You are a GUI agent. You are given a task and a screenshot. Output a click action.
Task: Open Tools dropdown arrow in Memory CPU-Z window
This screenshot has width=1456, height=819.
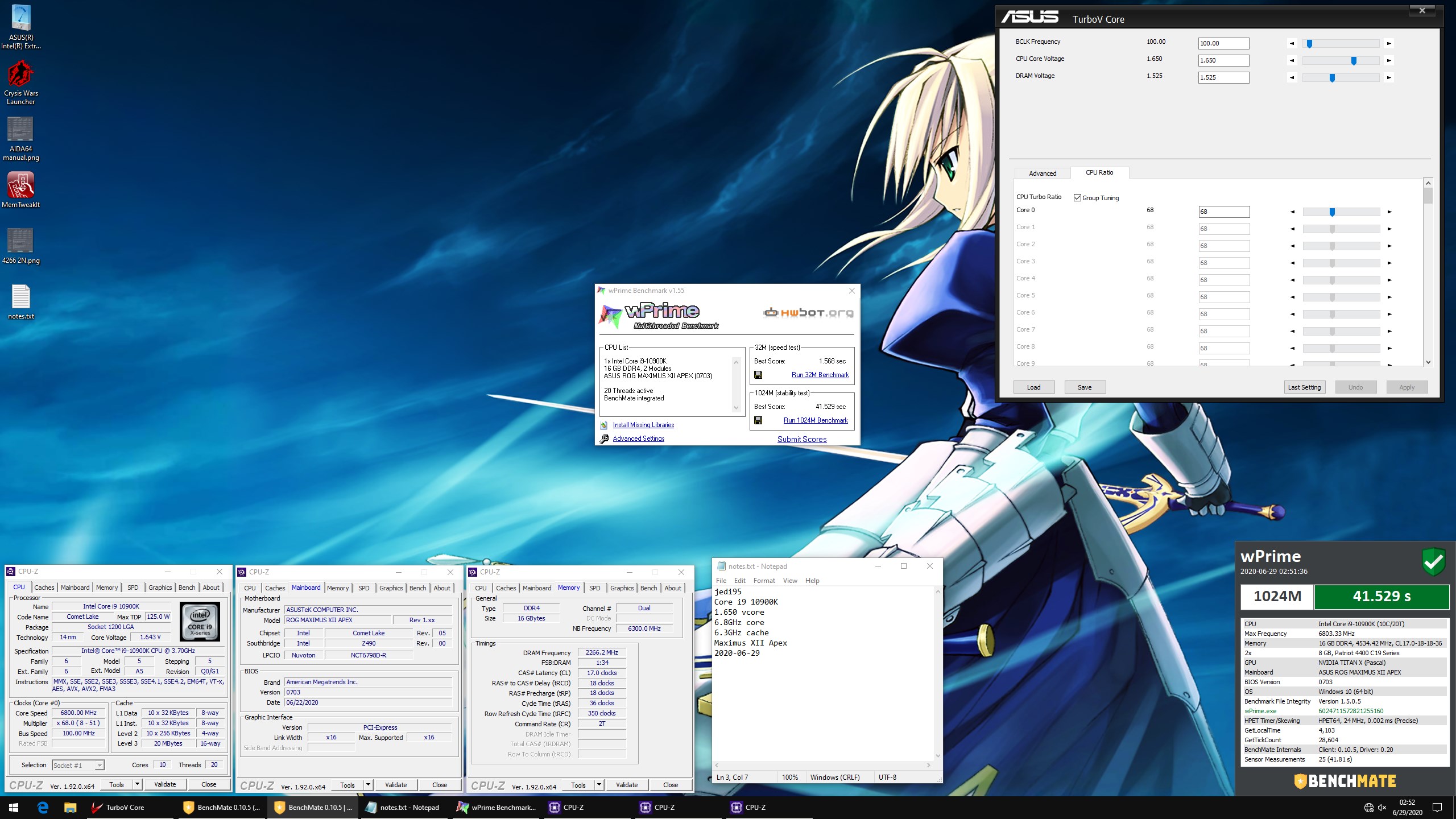599,785
